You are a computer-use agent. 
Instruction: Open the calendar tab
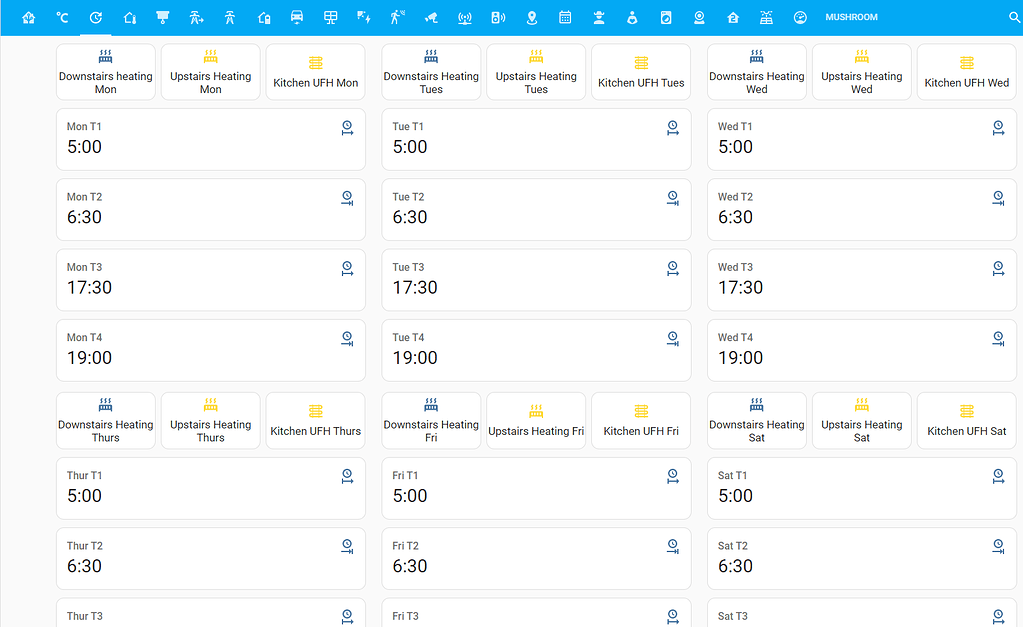coord(565,18)
